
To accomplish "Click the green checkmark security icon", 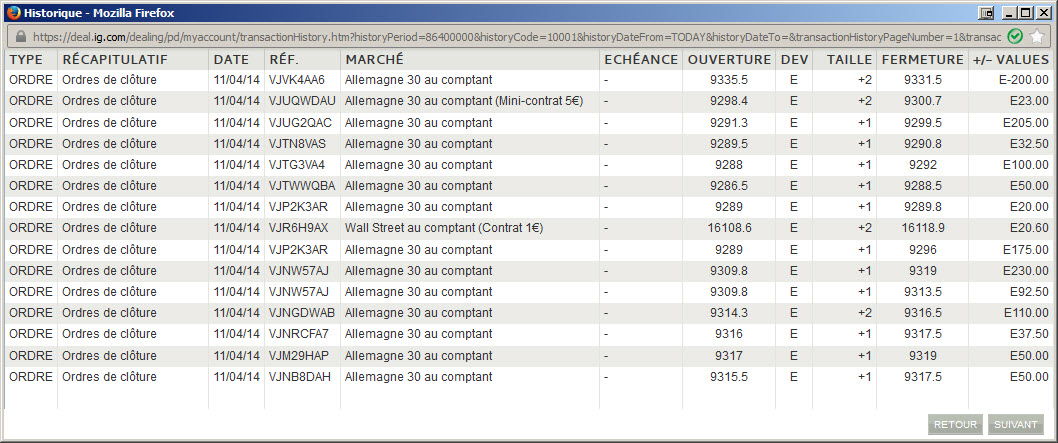I will point(1014,36).
